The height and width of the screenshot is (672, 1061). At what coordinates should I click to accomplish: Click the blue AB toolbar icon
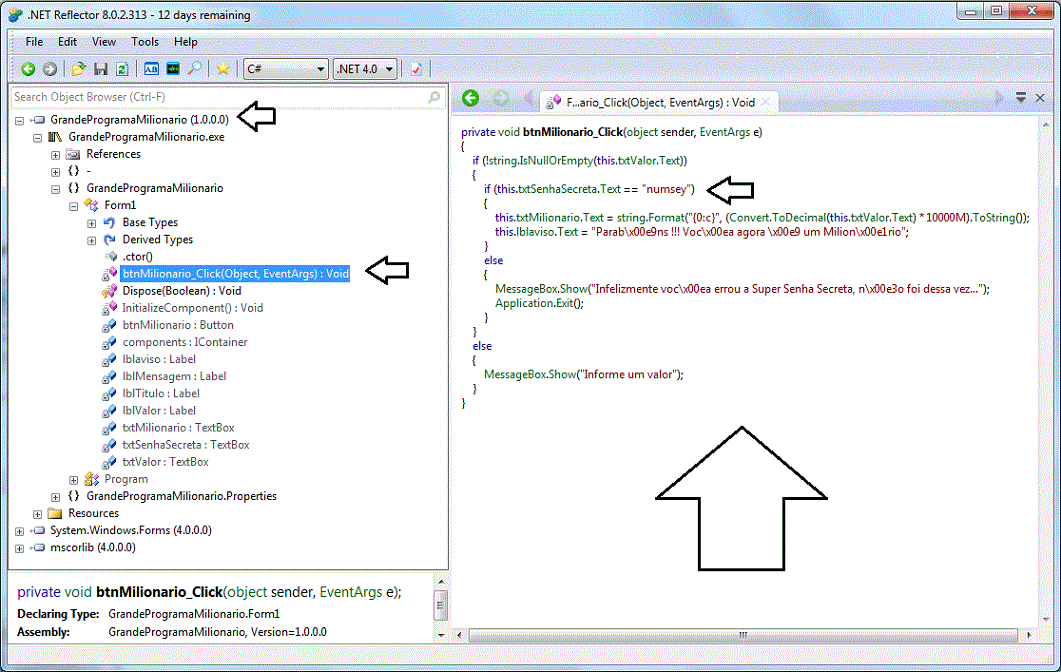[x=151, y=68]
